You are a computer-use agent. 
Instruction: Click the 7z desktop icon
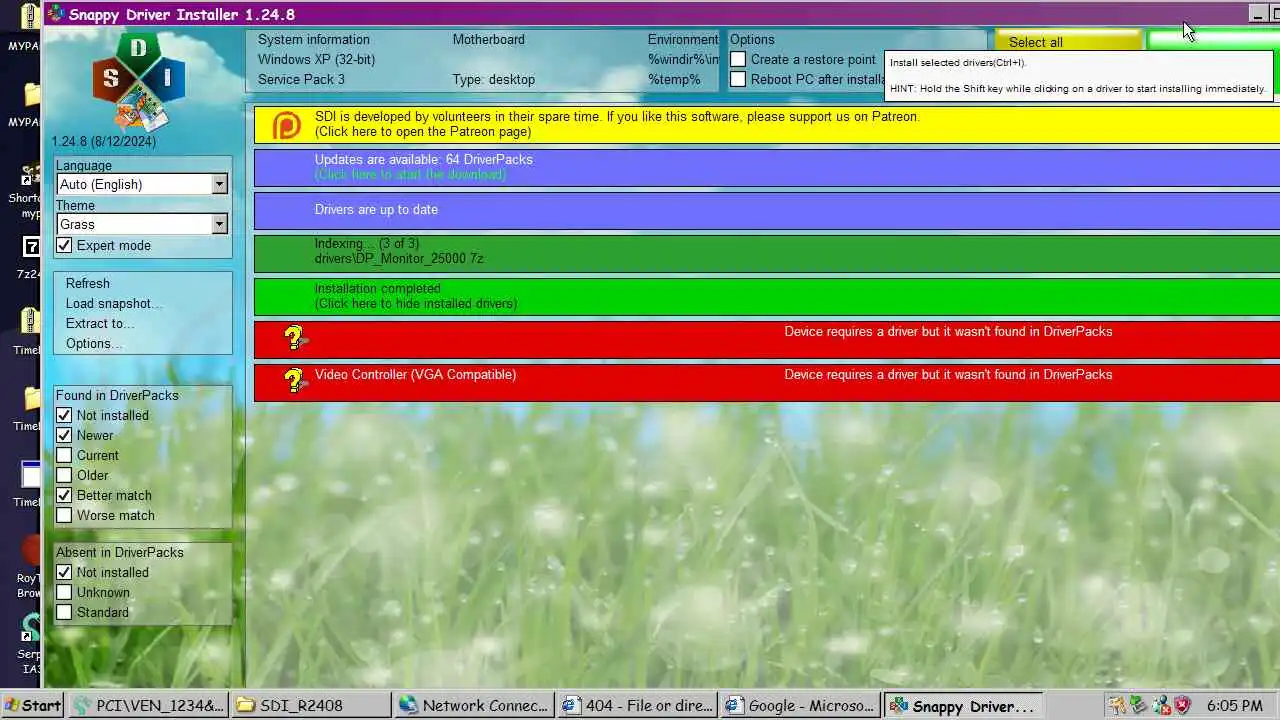(31, 247)
